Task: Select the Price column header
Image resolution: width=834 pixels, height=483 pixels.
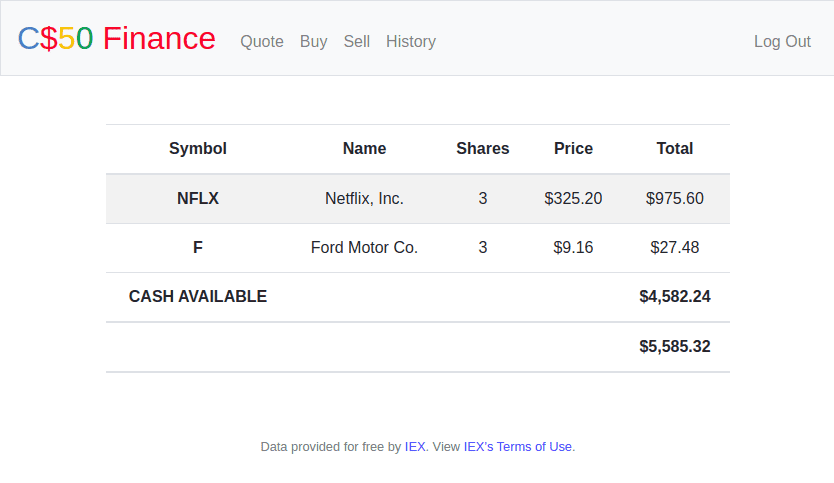Action: (573, 148)
